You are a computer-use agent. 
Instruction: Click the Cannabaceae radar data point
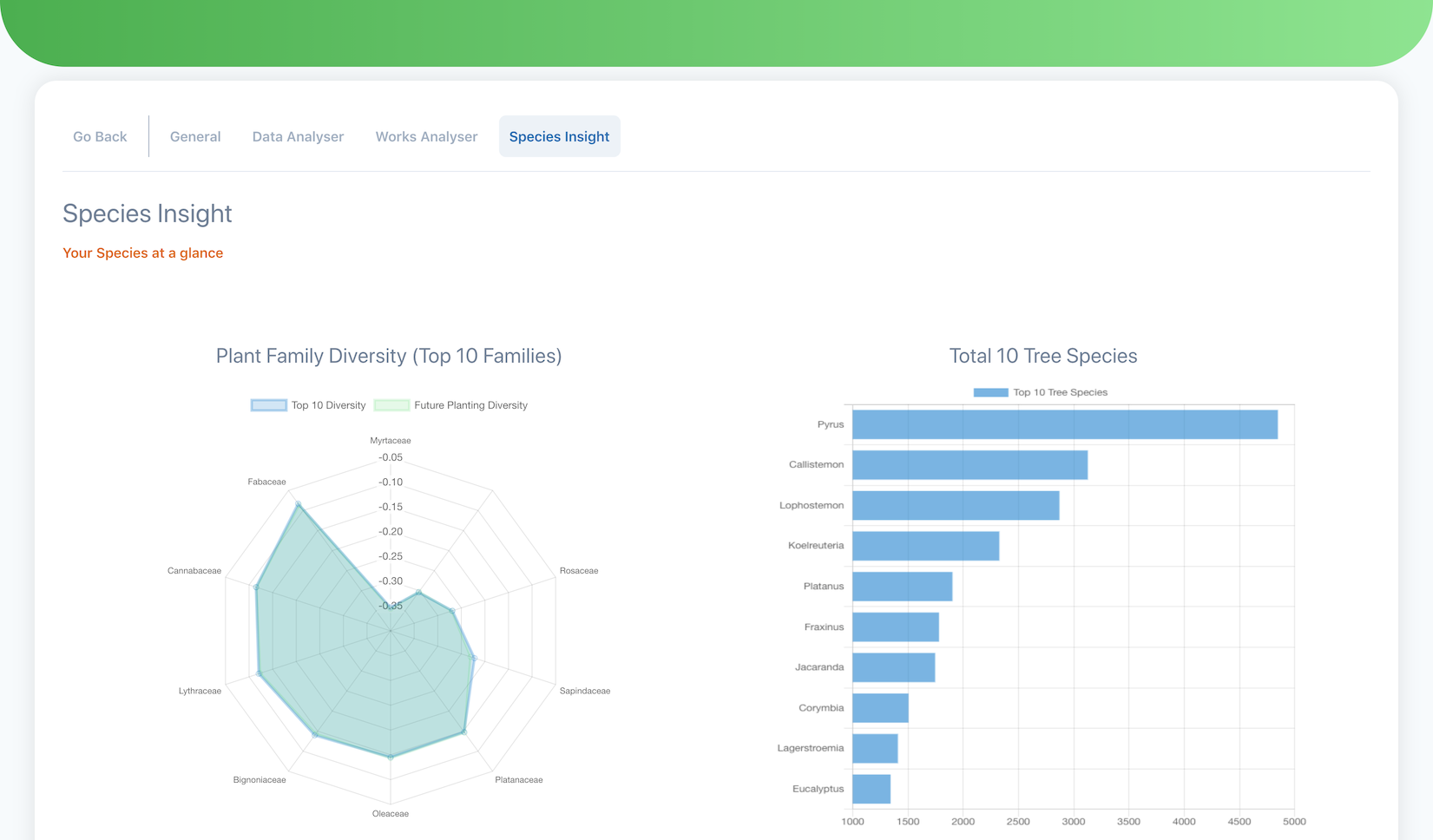pos(256,587)
